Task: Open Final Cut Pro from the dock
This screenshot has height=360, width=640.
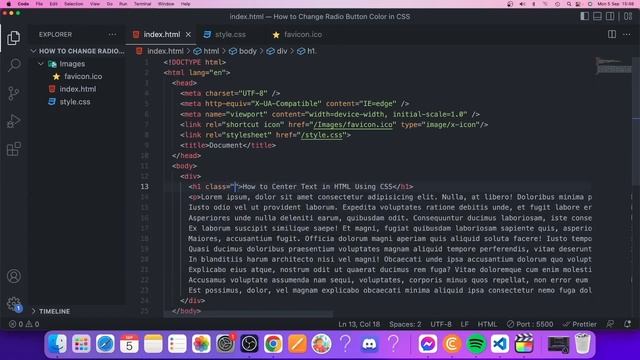Action: click(524, 344)
